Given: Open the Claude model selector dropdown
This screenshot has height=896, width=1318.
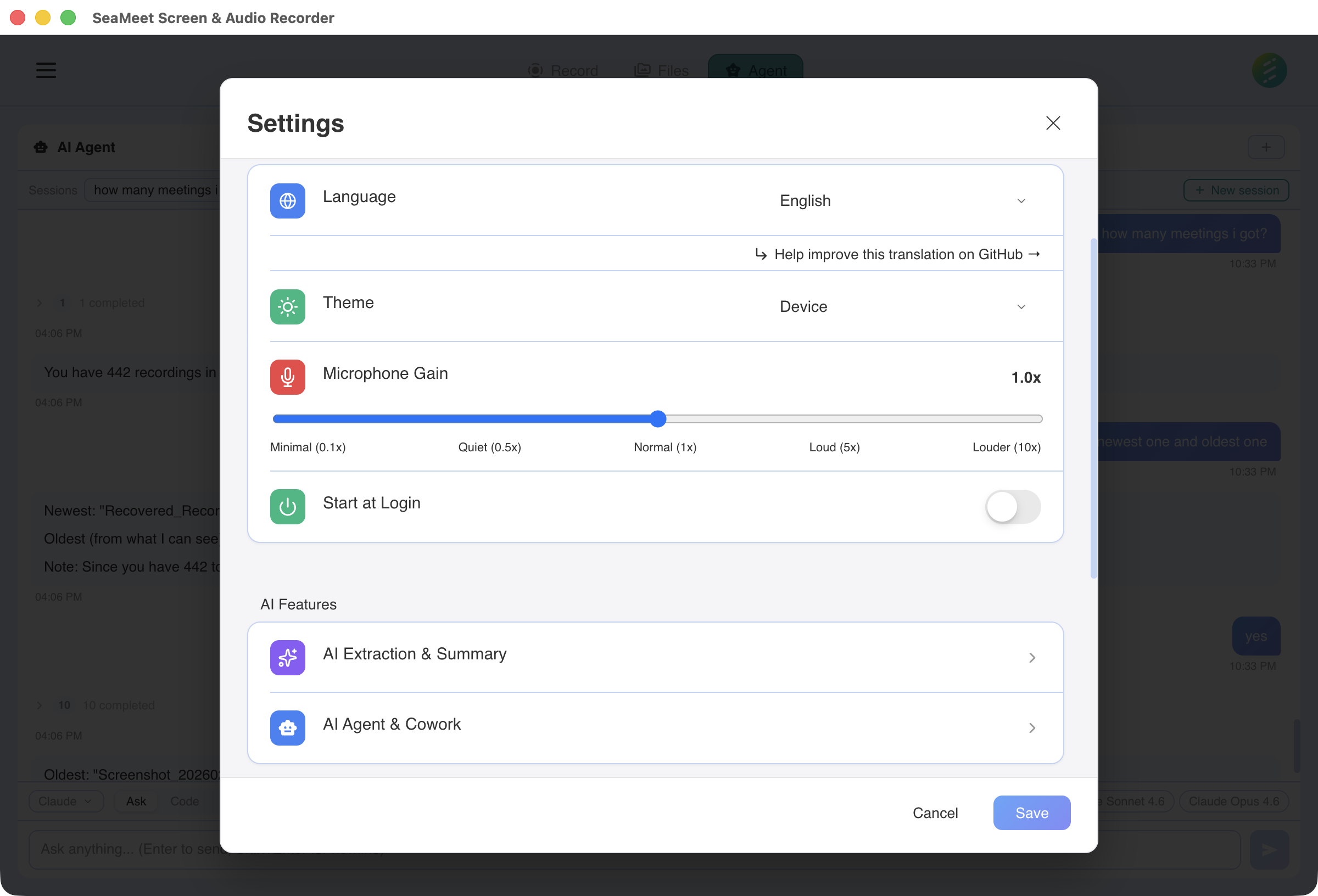Looking at the screenshot, I should [66, 802].
